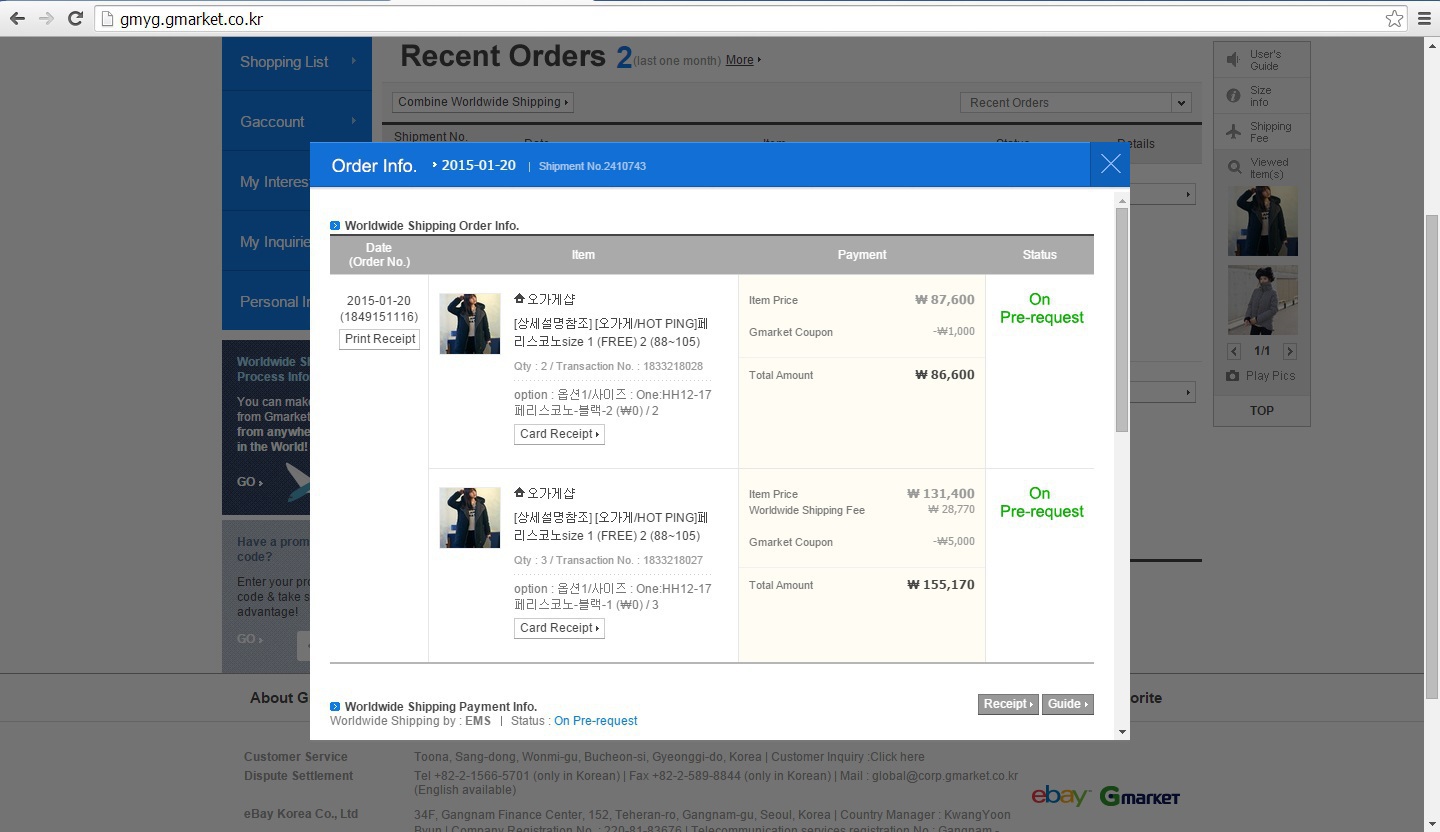Screen dimensions: 1440x832
Task: Click the TOP button in right sidebar
Action: (1262, 410)
